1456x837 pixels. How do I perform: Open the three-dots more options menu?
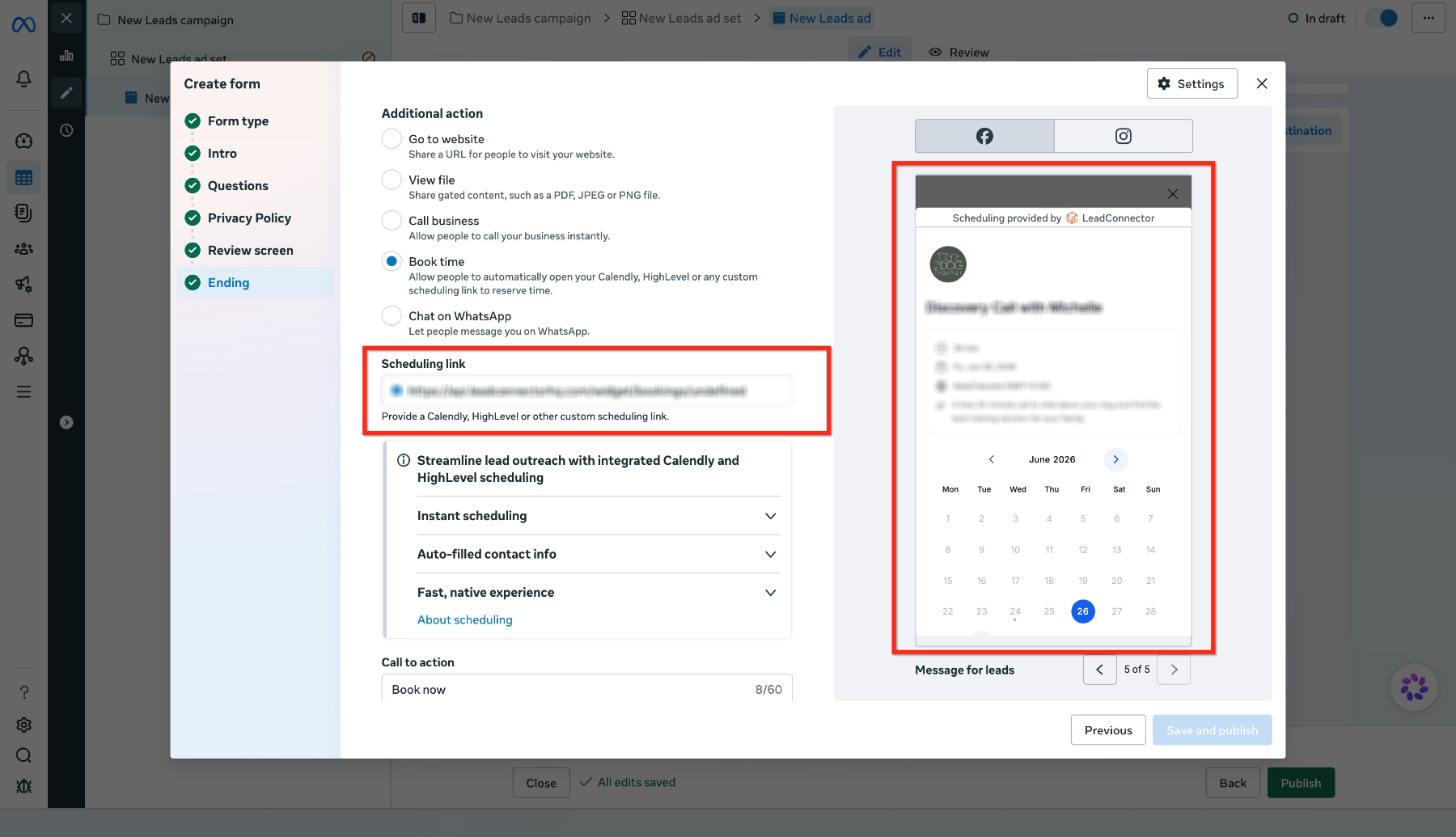pos(1428,18)
